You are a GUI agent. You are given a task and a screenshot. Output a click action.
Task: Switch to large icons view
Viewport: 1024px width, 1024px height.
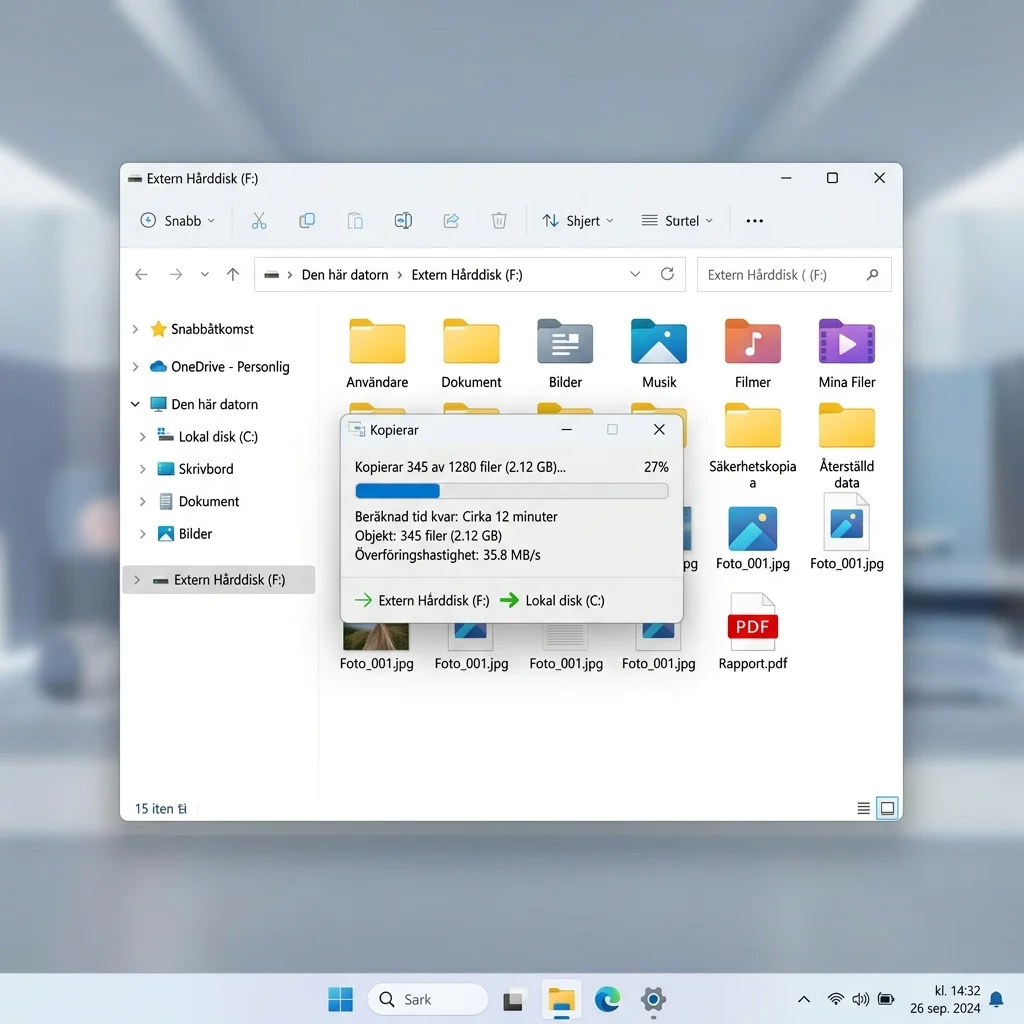(x=887, y=808)
